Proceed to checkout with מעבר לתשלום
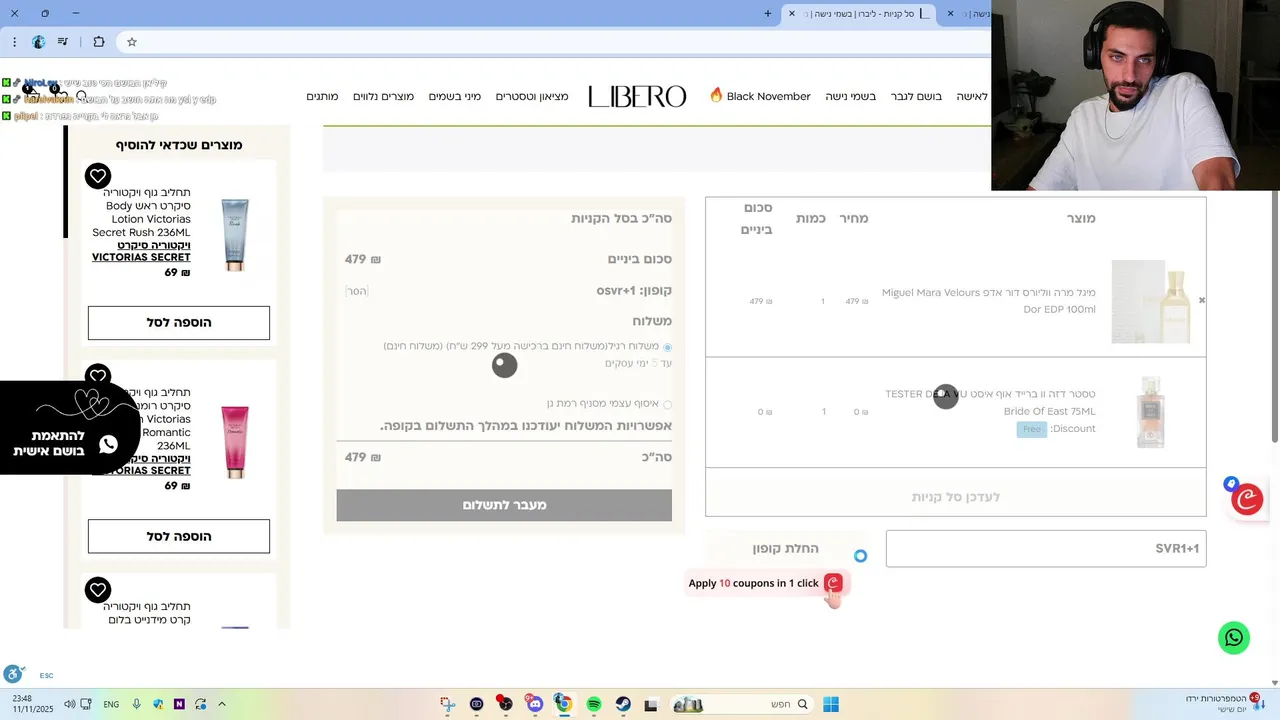The height and width of the screenshot is (720, 1280). (504, 505)
